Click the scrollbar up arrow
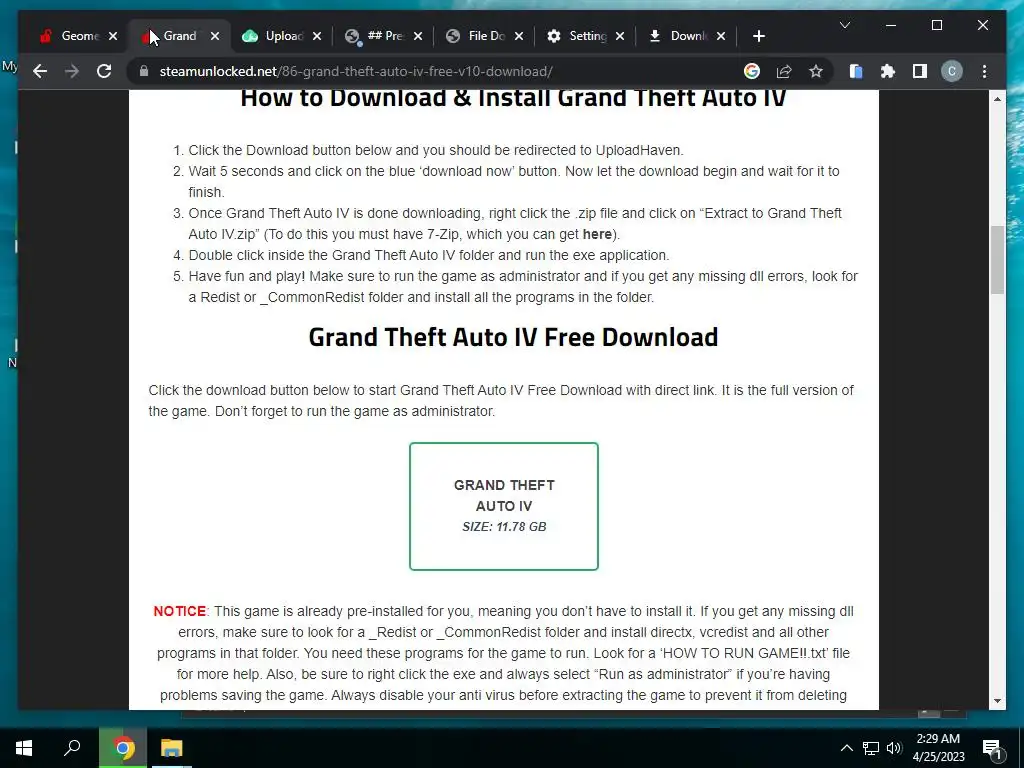Image resolution: width=1024 pixels, height=768 pixels. pos(997,99)
